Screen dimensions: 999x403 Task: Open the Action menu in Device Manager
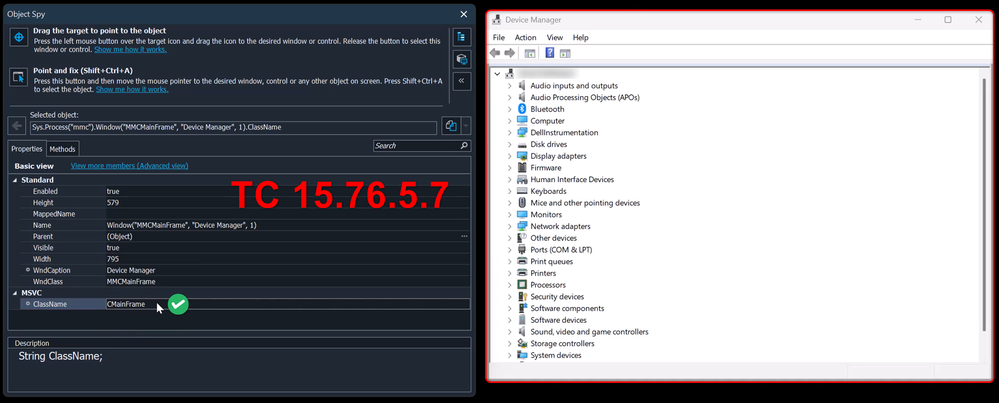tap(525, 37)
